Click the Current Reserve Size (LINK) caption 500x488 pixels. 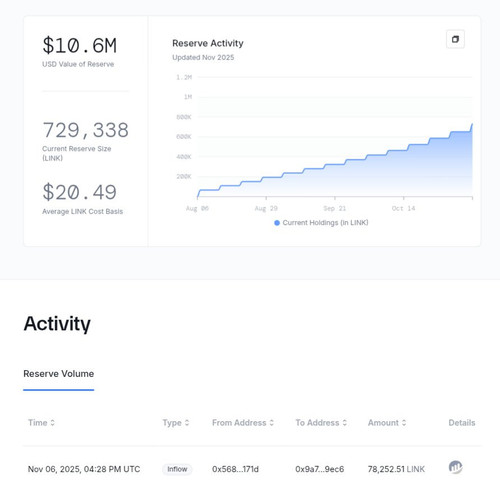click(x=77, y=153)
